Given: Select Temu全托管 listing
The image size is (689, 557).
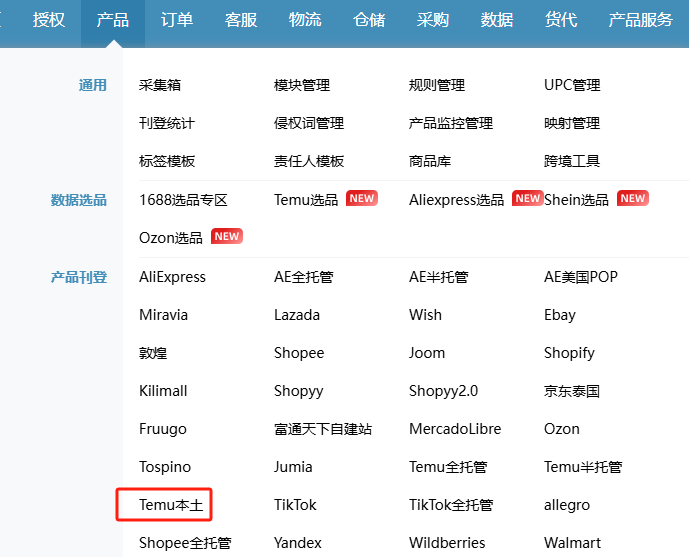Looking at the screenshot, I should click(448, 467).
